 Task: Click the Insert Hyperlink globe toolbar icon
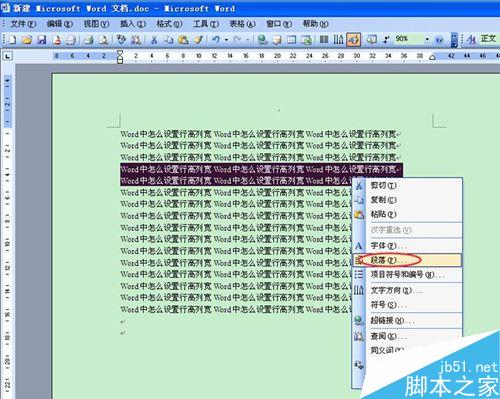pyautogui.click(x=263, y=40)
